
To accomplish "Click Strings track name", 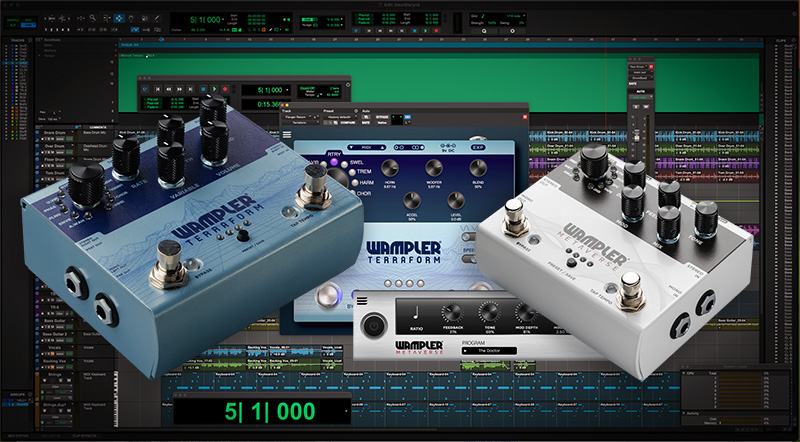I will click(55, 374).
